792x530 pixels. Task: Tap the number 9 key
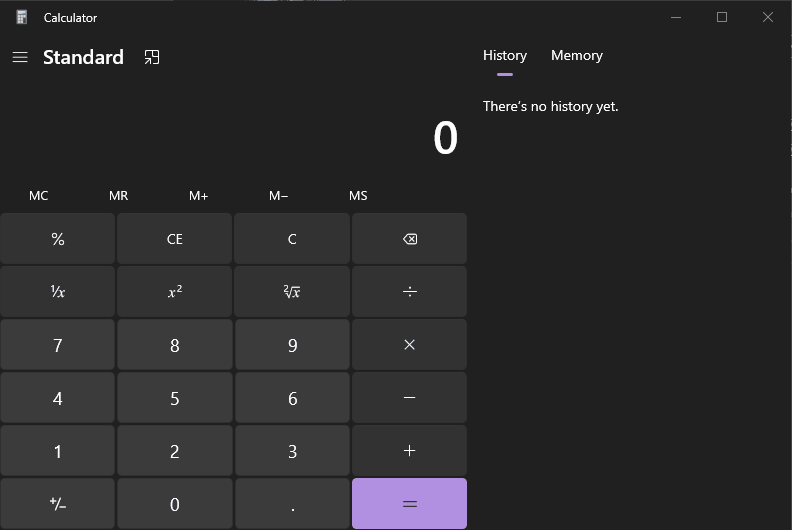(292, 345)
